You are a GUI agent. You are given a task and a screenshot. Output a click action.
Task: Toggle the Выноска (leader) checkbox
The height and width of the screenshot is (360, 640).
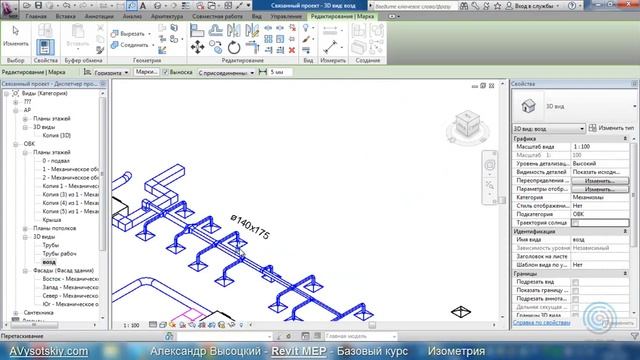165,72
